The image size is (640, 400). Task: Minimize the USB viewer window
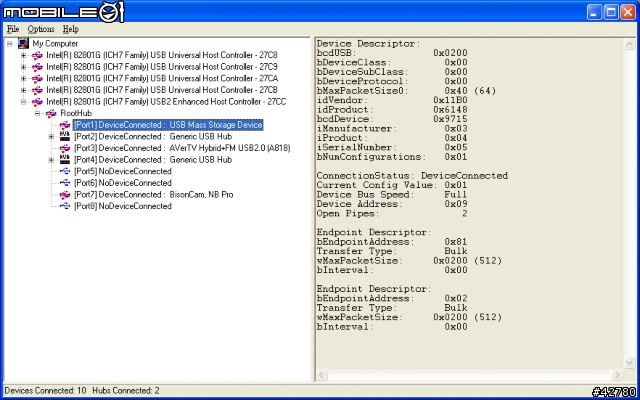tap(594, 12)
